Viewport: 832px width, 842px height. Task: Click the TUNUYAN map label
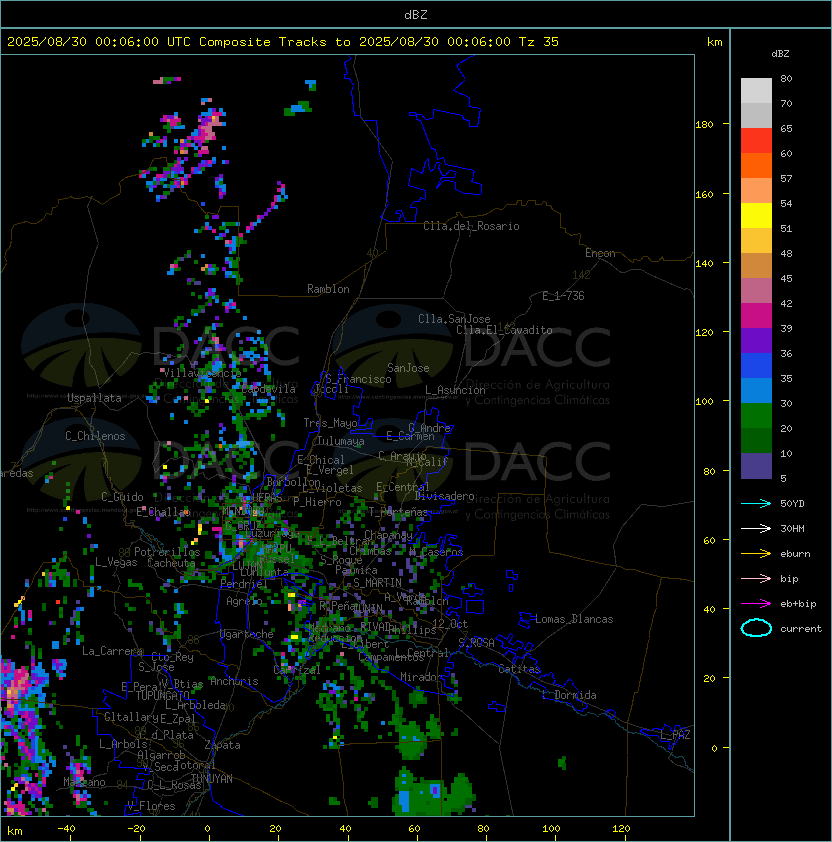coord(212,779)
